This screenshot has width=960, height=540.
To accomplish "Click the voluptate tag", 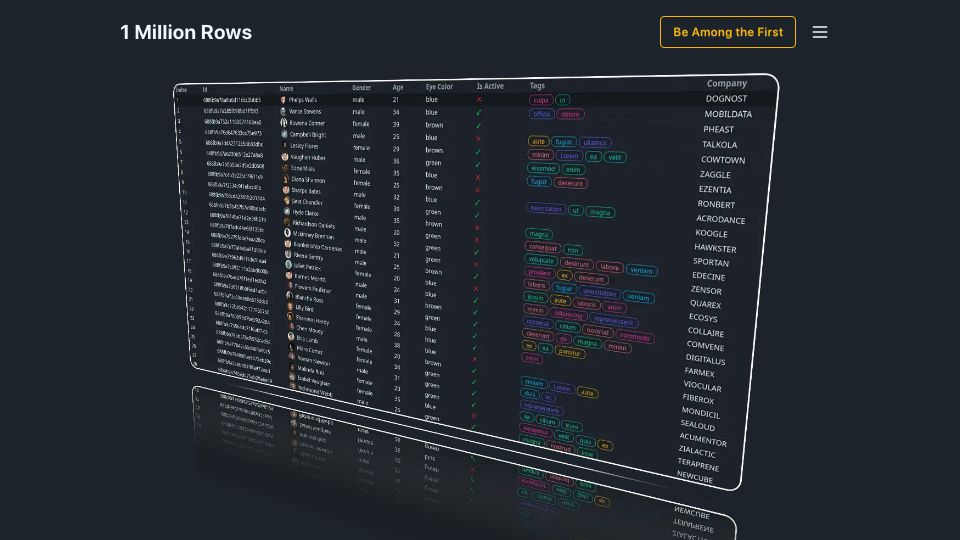I will pyautogui.click(x=541, y=260).
